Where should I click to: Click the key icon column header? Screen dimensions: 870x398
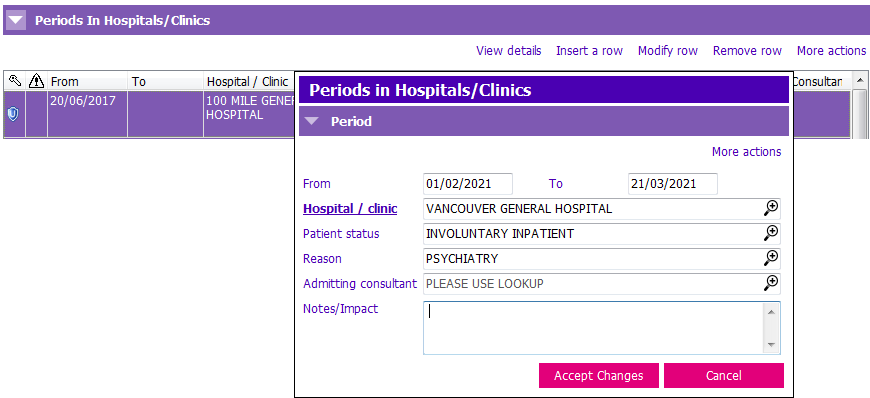[15, 81]
